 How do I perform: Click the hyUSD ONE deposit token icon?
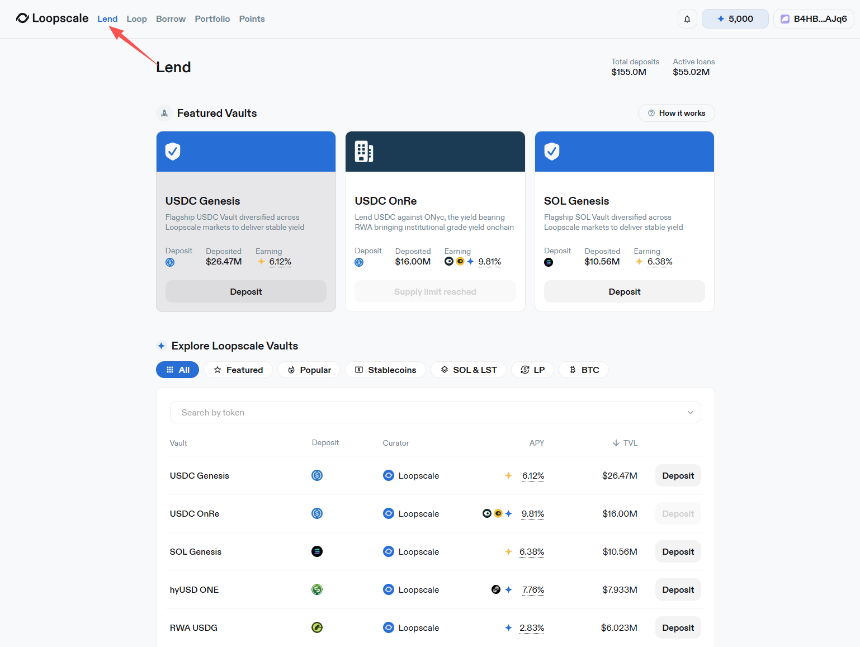click(x=317, y=590)
